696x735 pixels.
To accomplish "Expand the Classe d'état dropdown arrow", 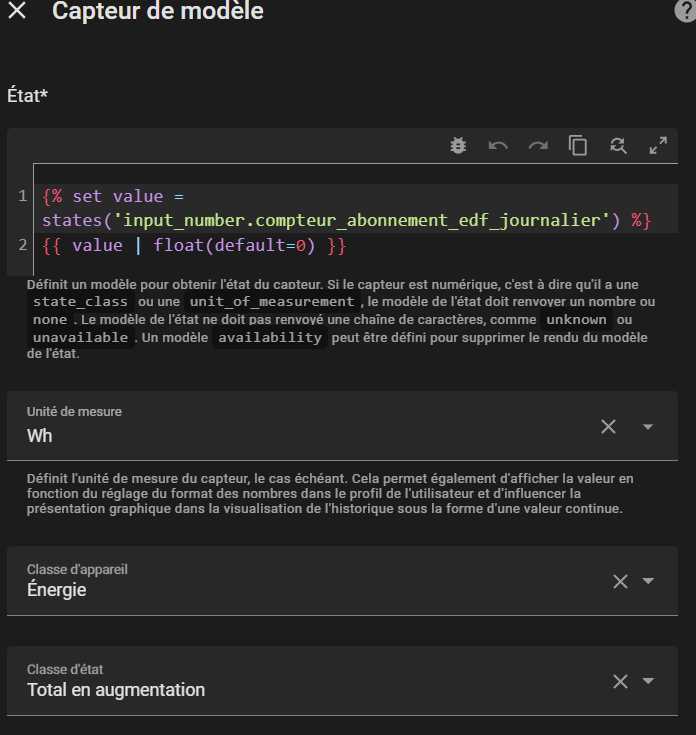I will (648, 681).
